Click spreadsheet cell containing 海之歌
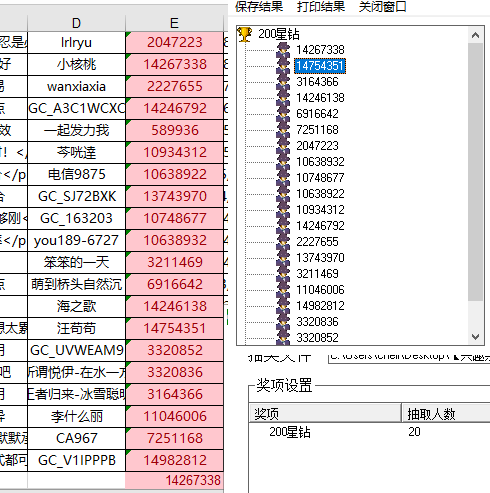Viewport: 490px width, 493px height. [76, 306]
